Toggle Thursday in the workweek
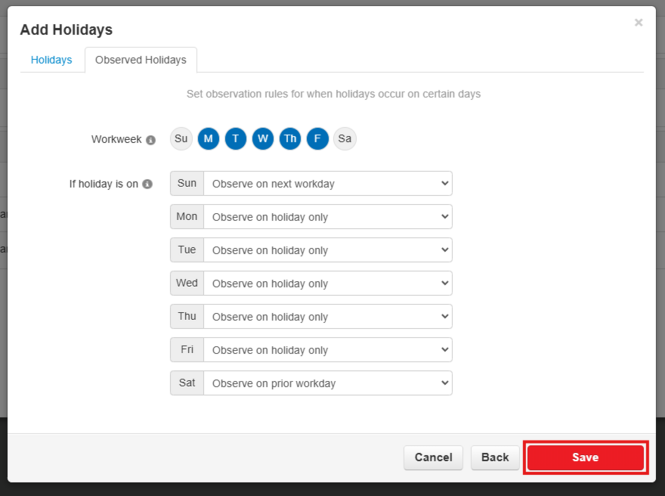Image resolution: width=665 pixels, height=496 pixels. pyautogui.click(x=290, y=139)
